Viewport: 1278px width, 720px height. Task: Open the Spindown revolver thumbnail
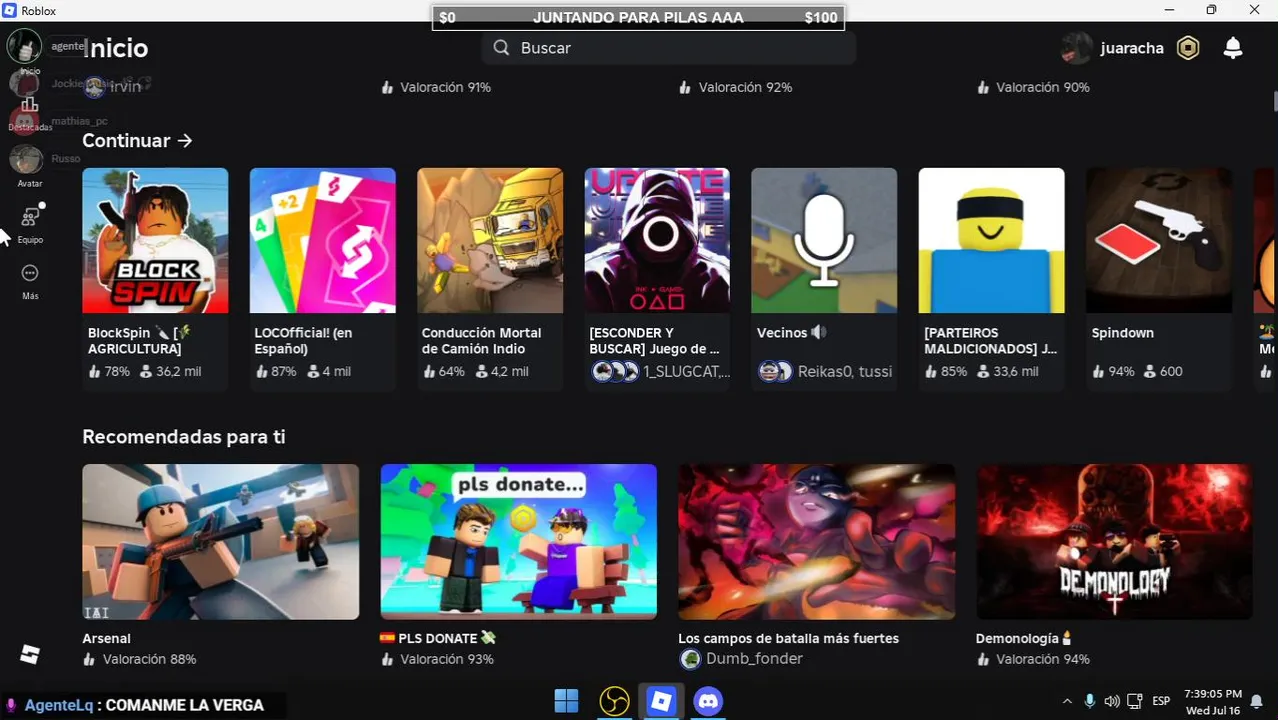click(1159, 240)
